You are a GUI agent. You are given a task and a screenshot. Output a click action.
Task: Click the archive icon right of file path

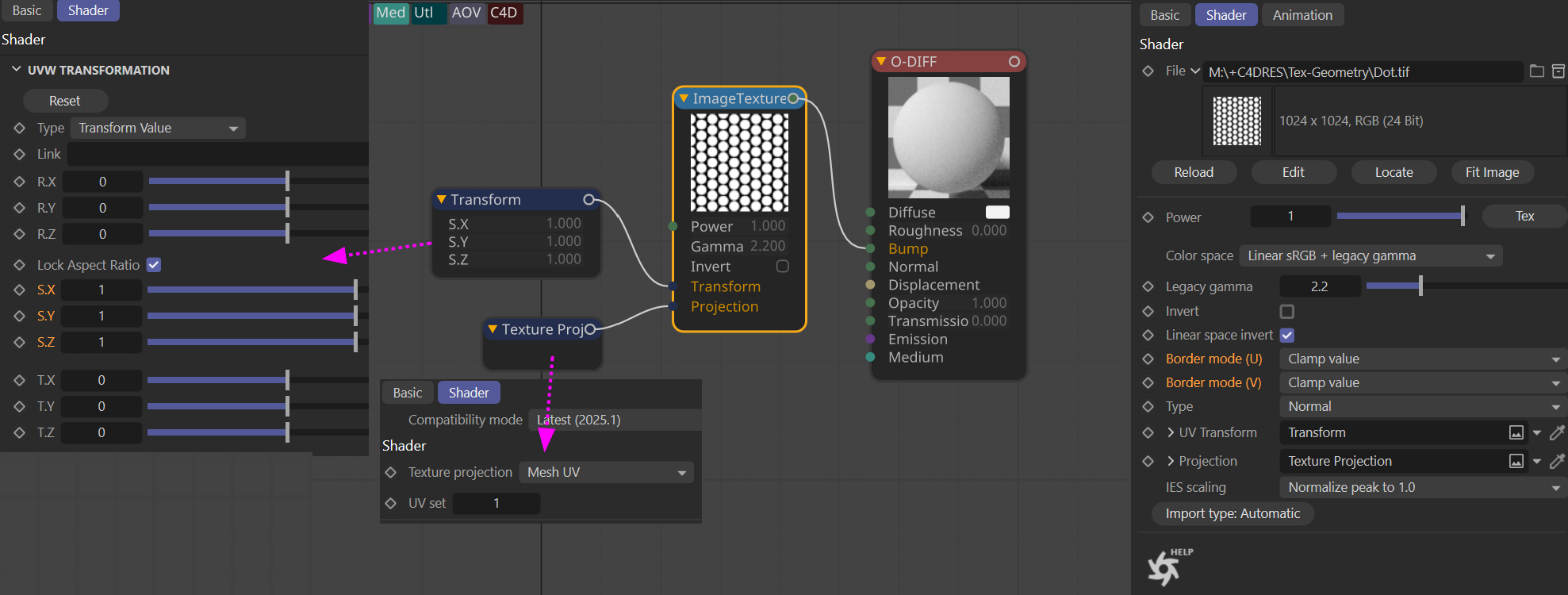[x=1558, y=71]
